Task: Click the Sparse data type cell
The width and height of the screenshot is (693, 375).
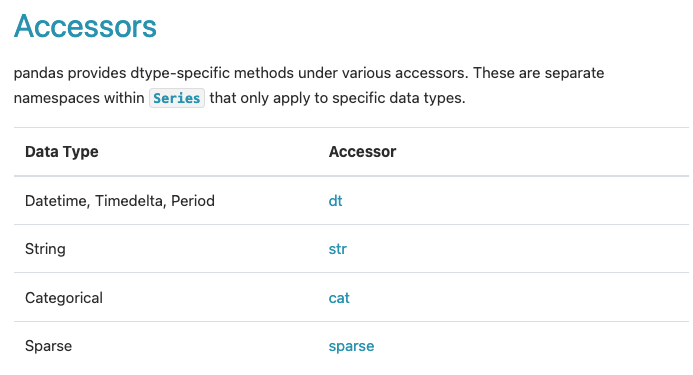Action: pyautogui.click(x=48, y=346)
